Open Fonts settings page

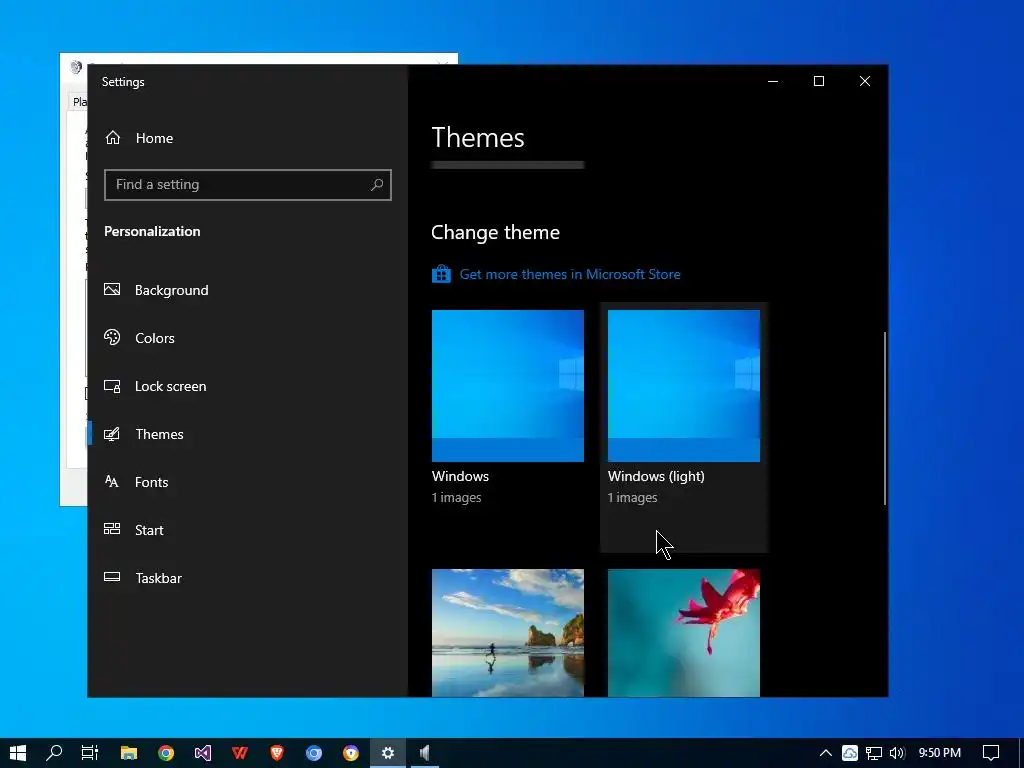click(248, 482)
